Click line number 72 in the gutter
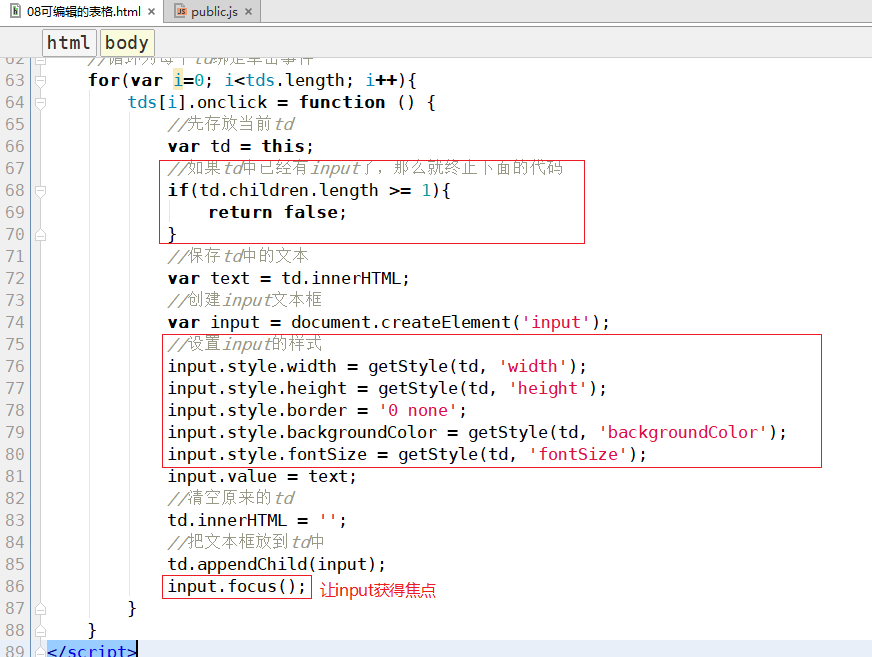This screenshot has height=657, width=872. 15,278
